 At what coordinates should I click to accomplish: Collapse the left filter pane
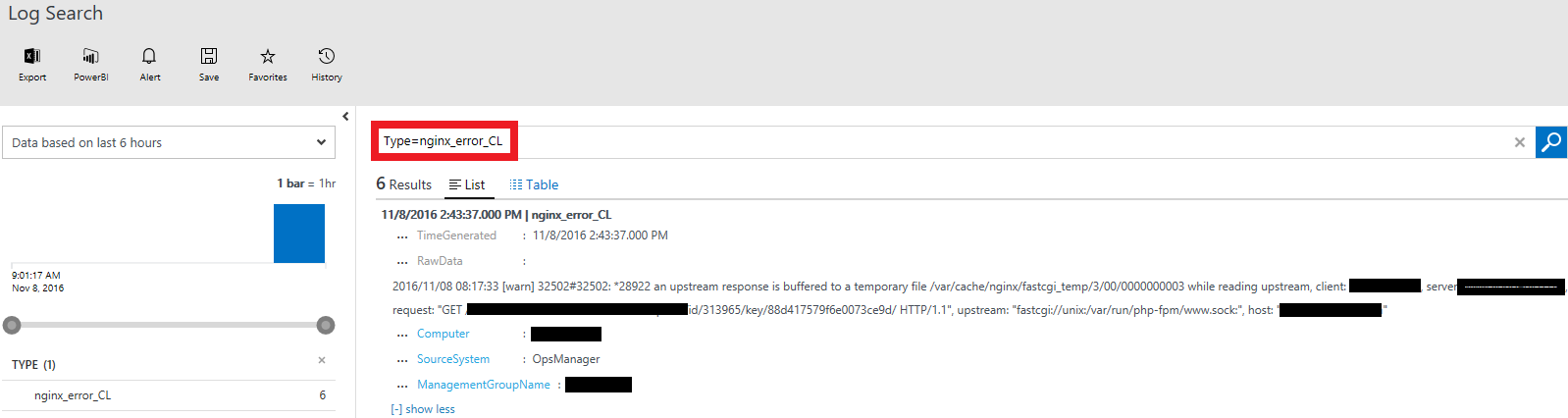[x=345, y=117]
